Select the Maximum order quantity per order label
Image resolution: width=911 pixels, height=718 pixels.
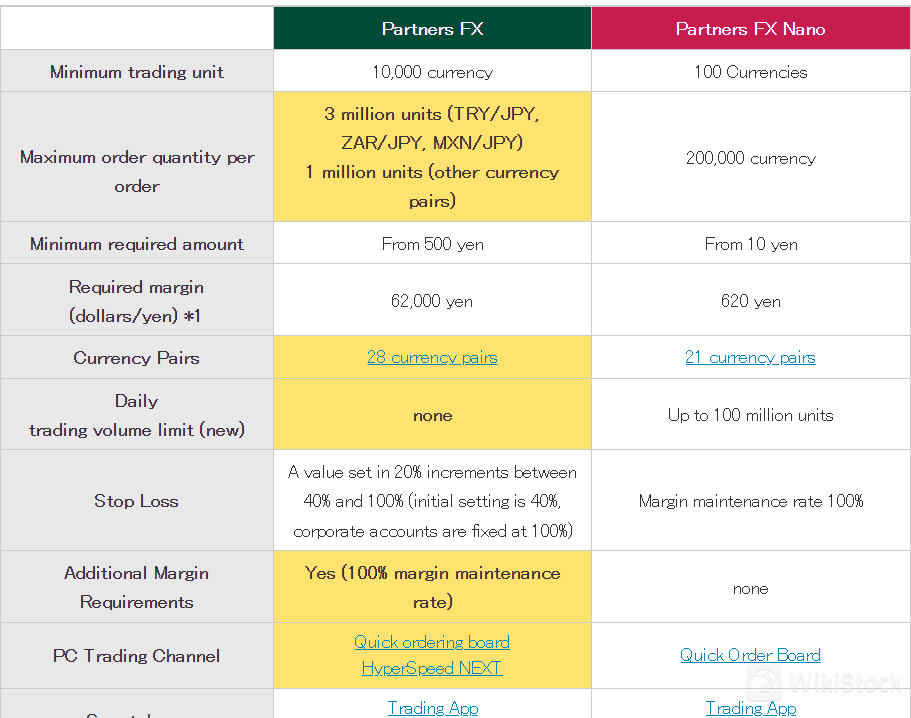click(137, 157)
